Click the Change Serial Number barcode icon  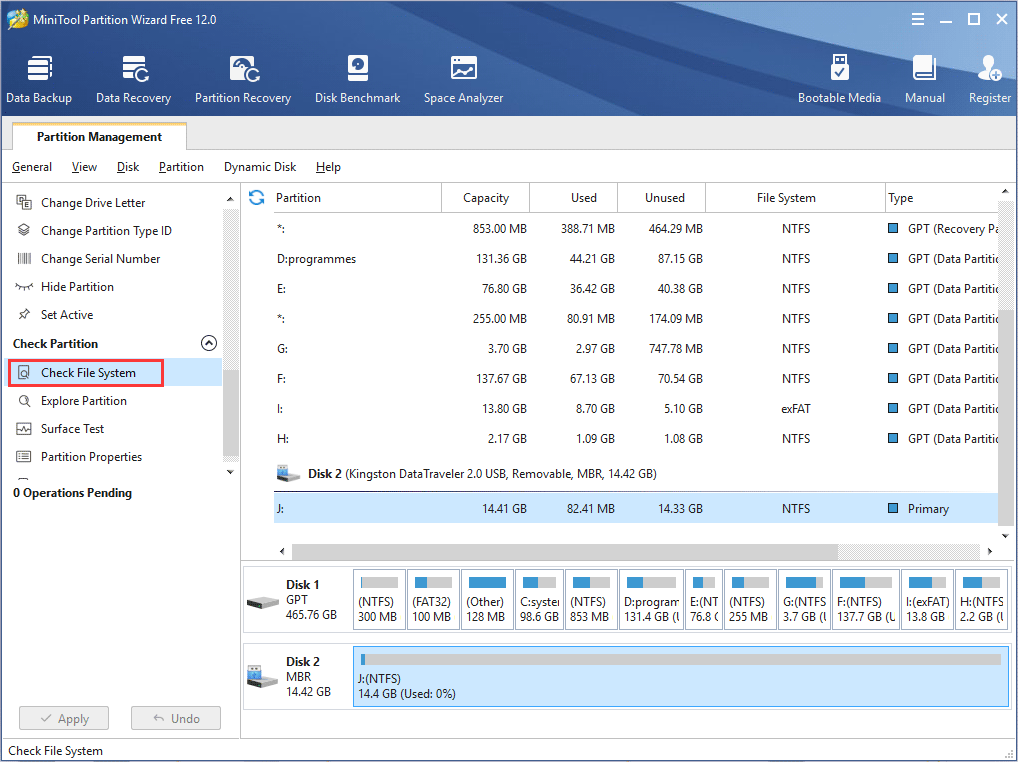tap(24, 258)
